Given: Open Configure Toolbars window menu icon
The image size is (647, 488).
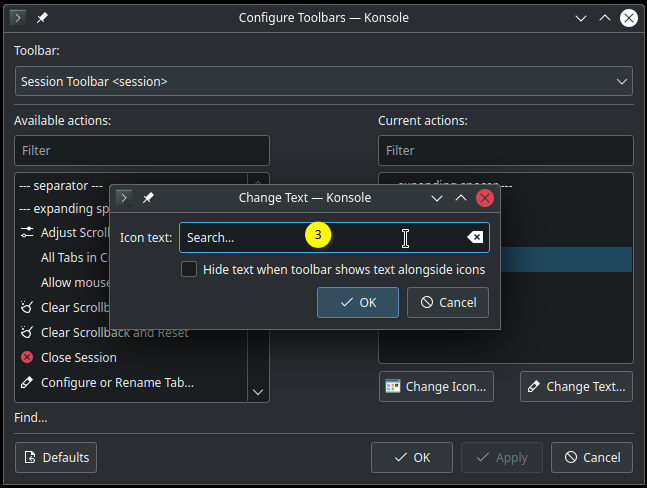Looking at the screenshot, I should tap(18, 18).
